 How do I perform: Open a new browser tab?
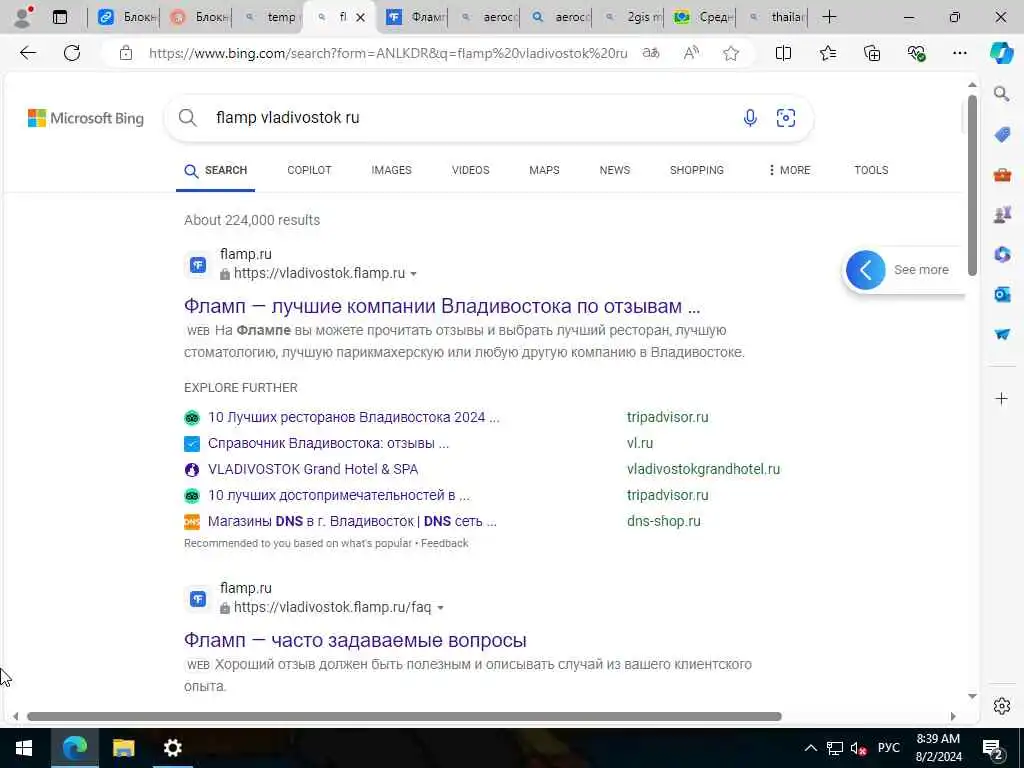pos(829,17)
